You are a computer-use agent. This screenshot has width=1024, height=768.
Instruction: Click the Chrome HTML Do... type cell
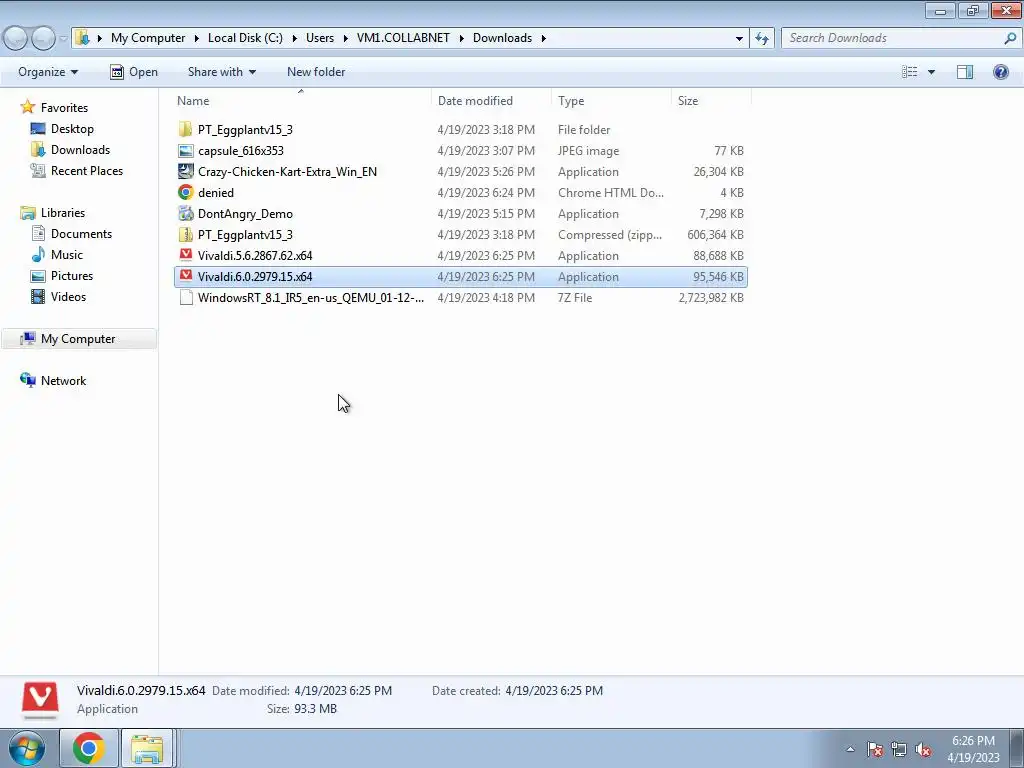pos(611,193)
